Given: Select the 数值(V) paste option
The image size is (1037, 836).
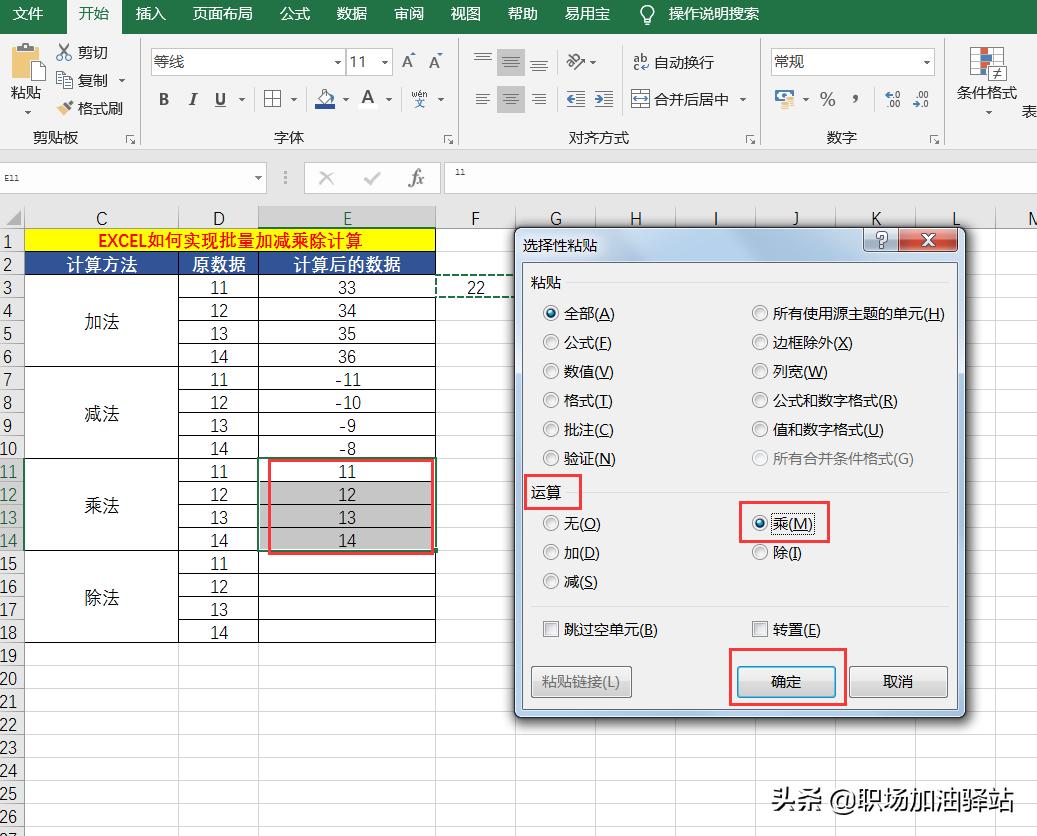Looking at the screenshot, I should (x=551, y=370).
